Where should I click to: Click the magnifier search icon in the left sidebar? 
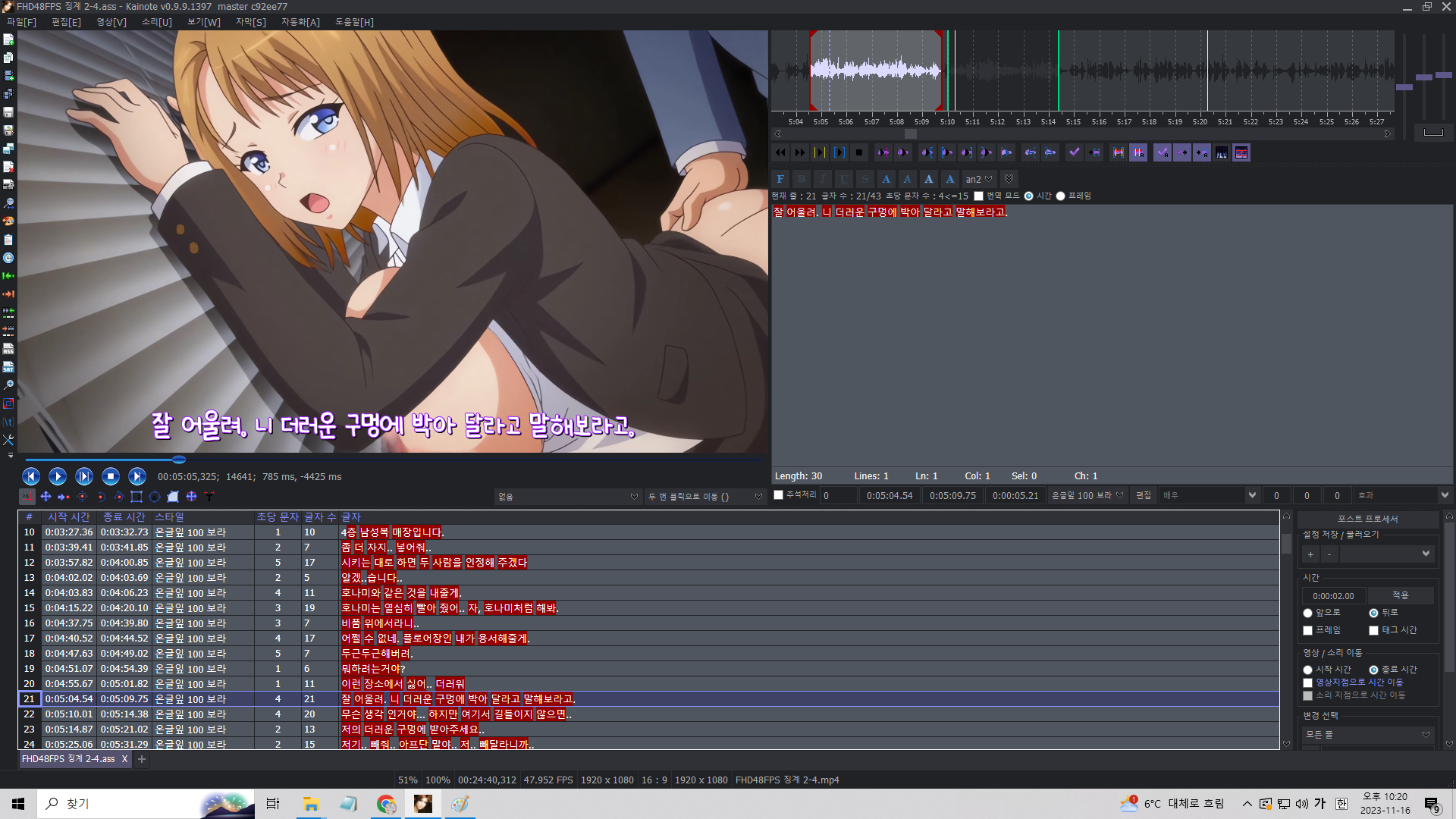click(8, 203)
